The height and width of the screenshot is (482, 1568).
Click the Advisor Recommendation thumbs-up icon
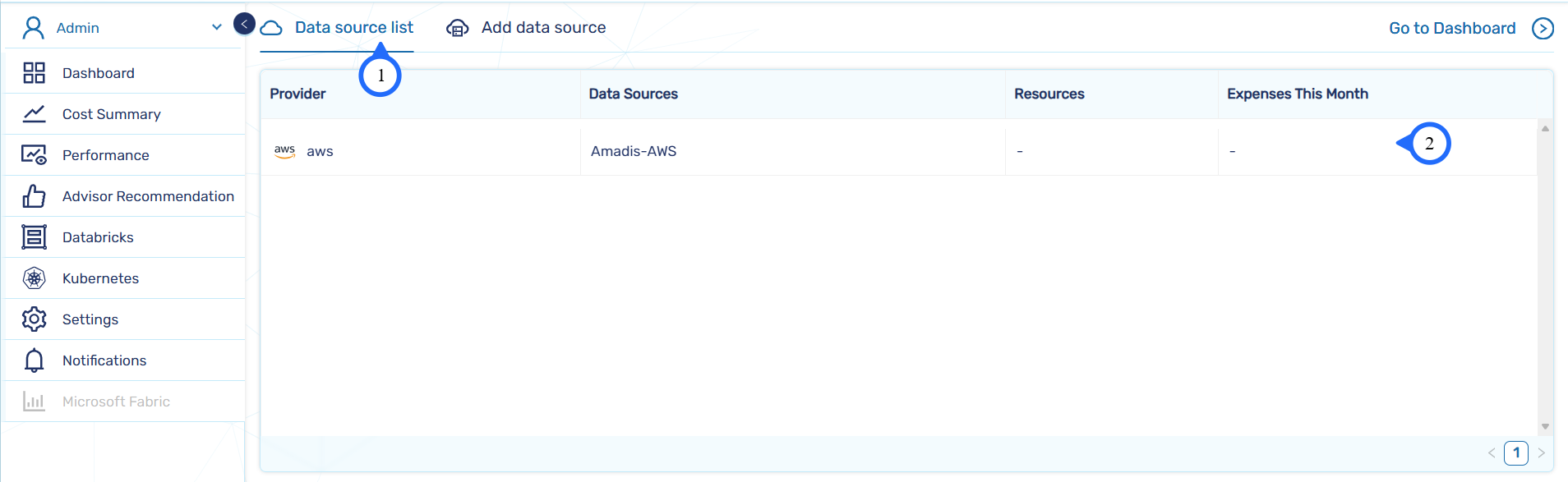(34, 196)
